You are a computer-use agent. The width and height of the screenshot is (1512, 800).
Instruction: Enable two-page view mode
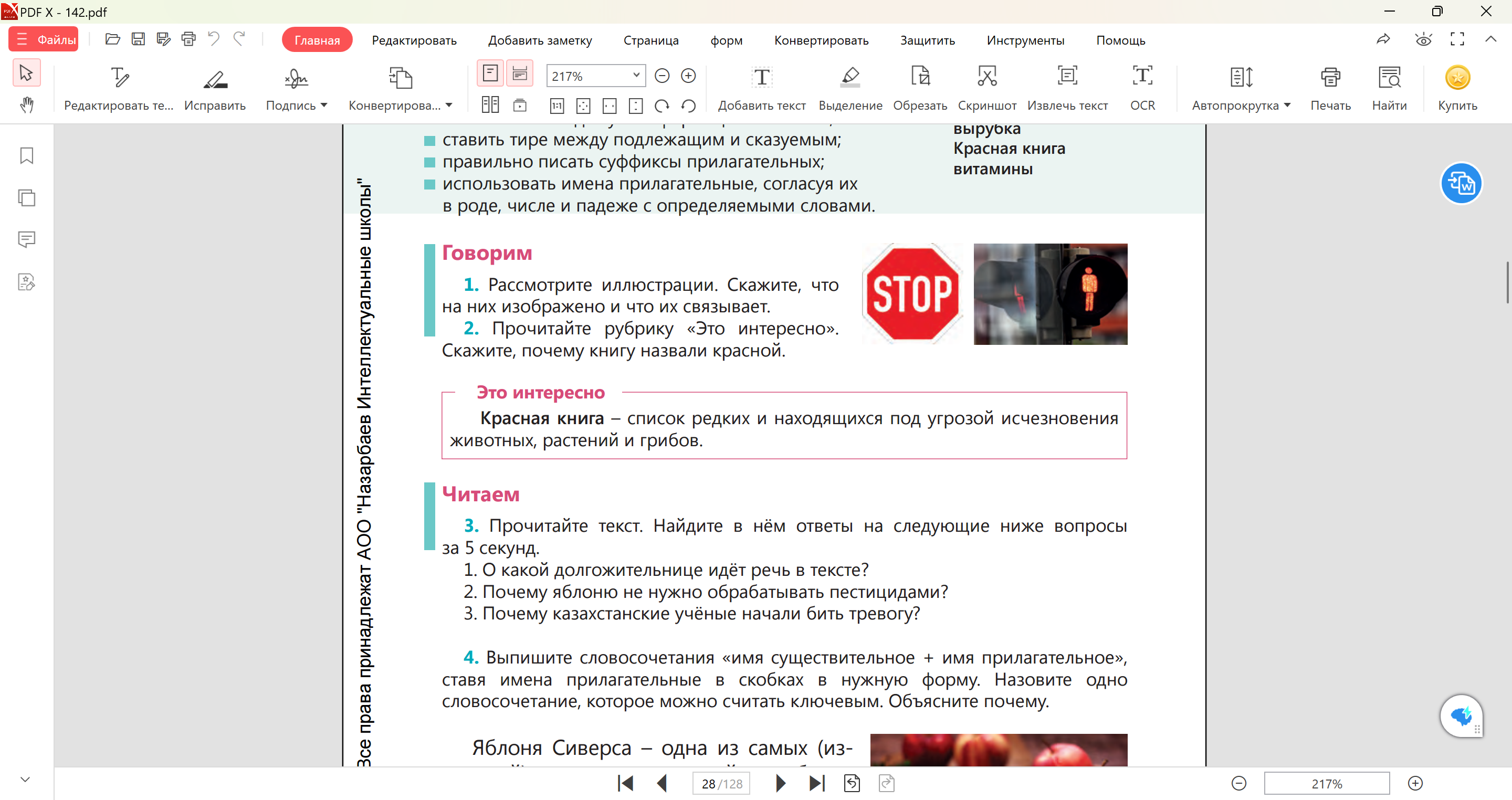point(490,106)
